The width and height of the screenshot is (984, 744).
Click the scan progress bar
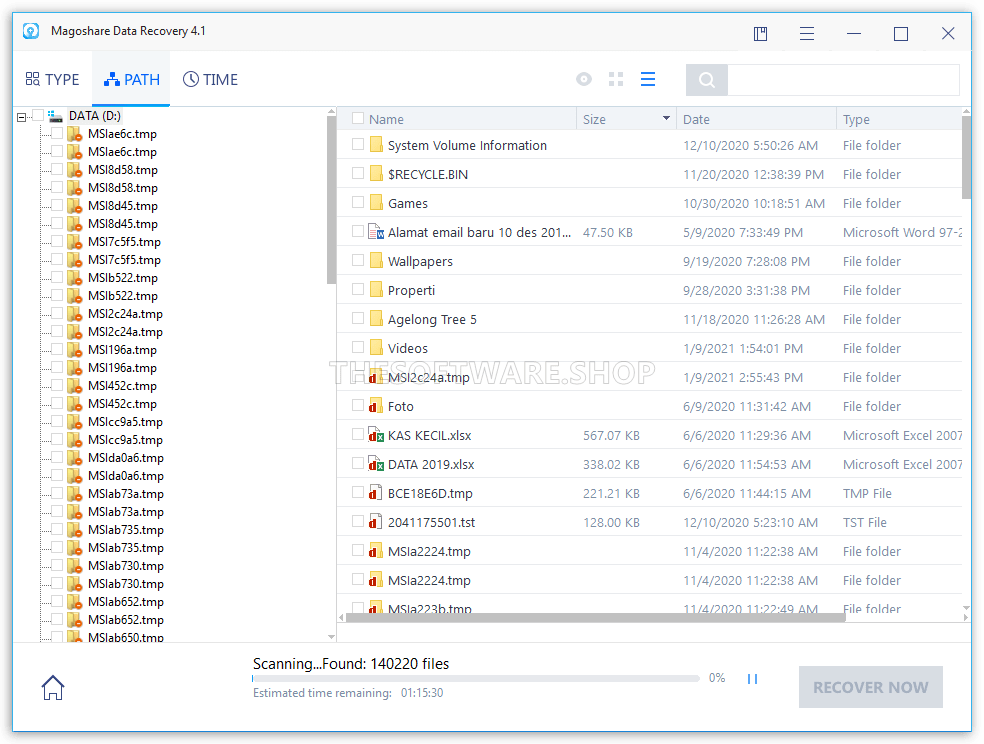pos(476,678)
